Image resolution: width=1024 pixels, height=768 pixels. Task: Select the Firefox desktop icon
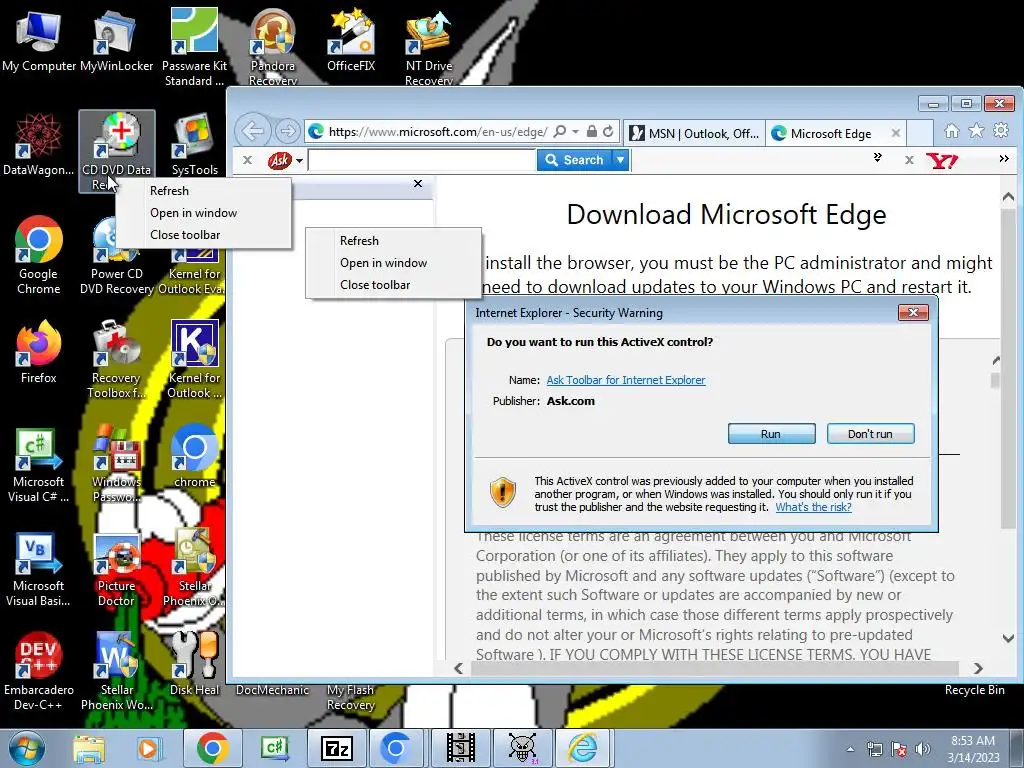38,351
